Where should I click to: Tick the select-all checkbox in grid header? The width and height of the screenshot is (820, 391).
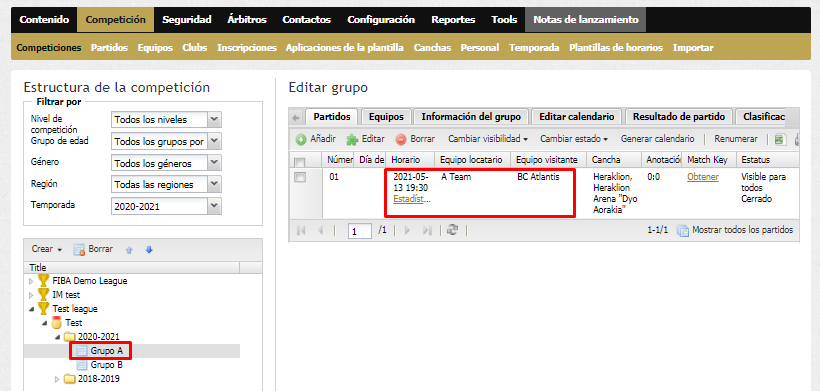(x=299, y=162)
